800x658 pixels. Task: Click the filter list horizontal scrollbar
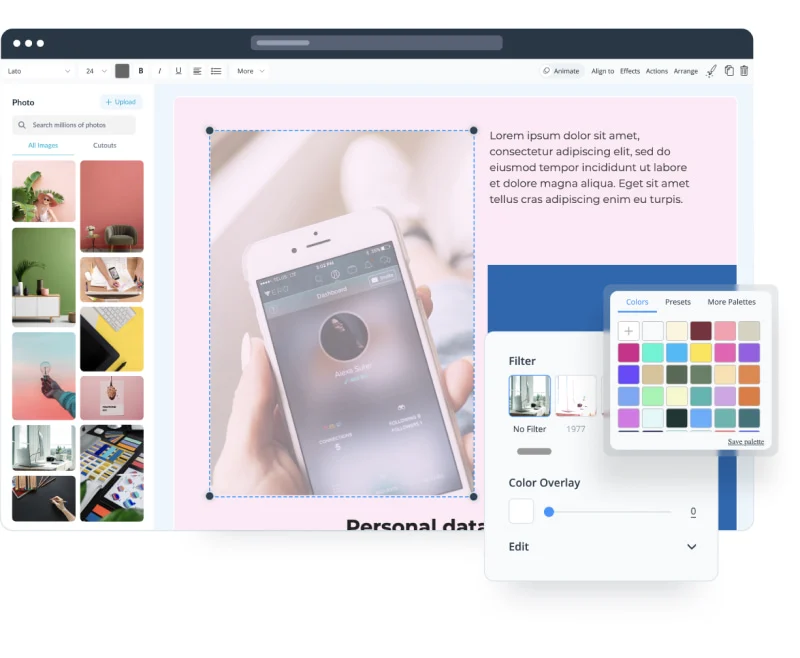[534, 451]
